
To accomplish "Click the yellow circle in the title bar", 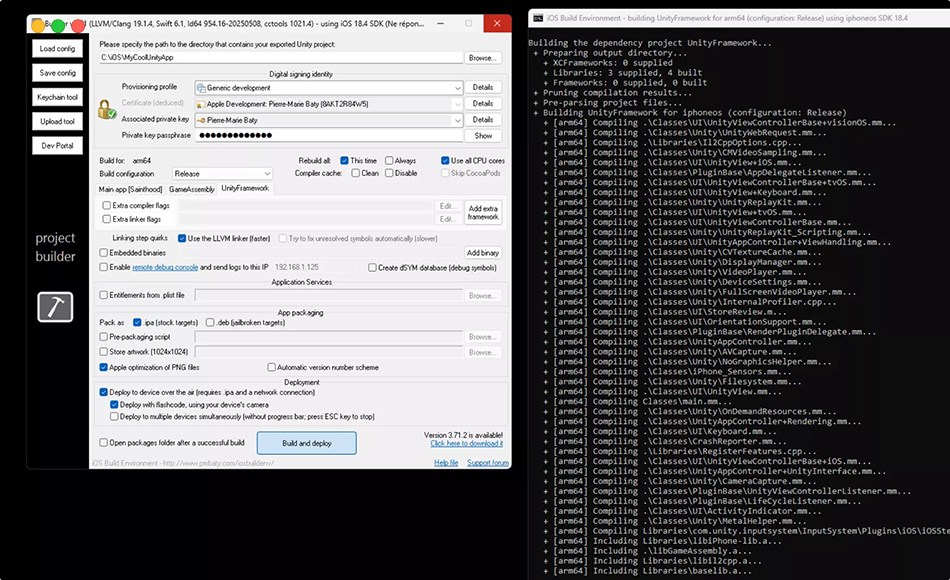I will (38, 25).
